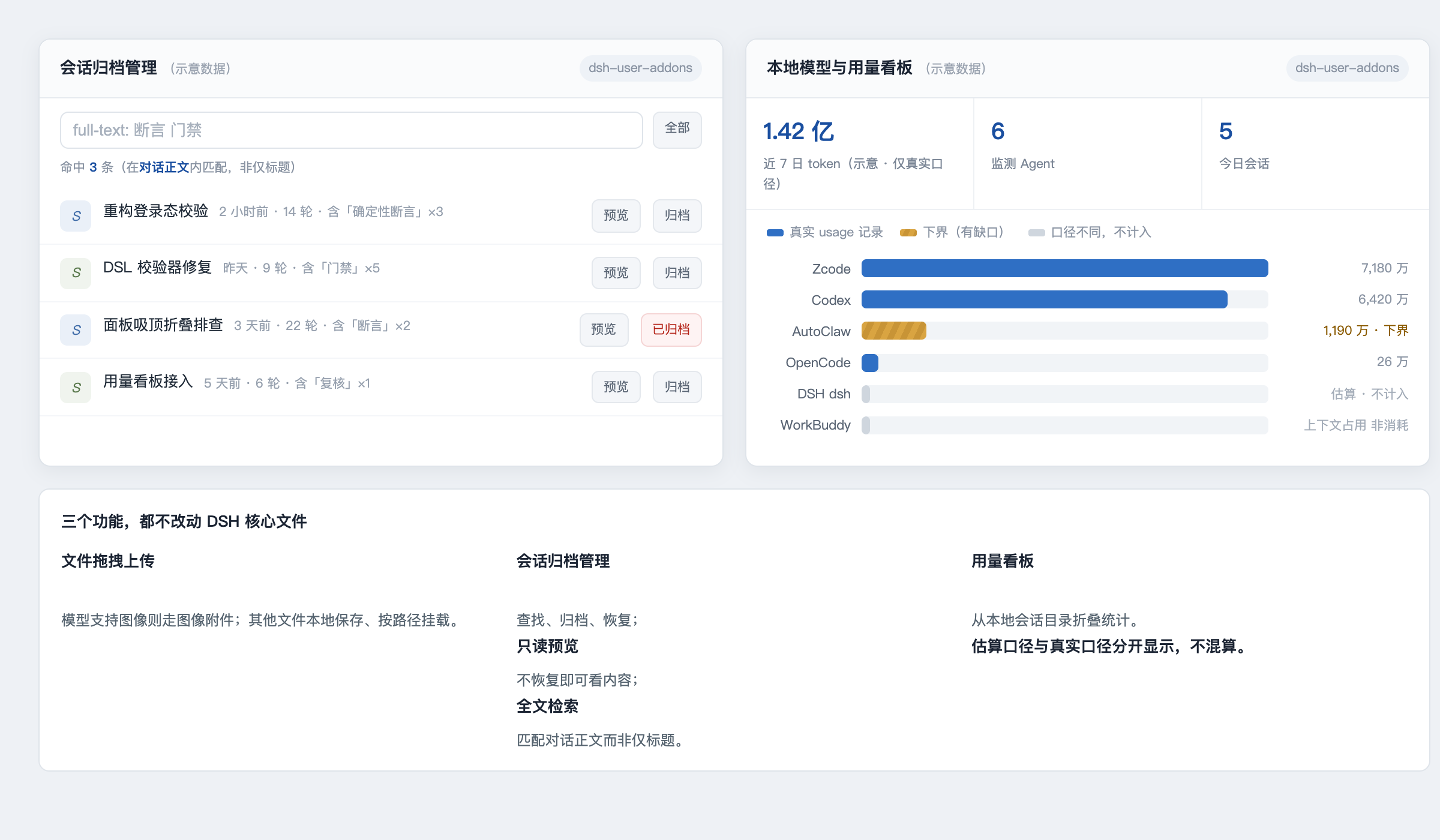The height and width of the screenshot is (840, 1440).
Task: Click the 6 监测 Agent statistic
Action: tap(1087, 154)
